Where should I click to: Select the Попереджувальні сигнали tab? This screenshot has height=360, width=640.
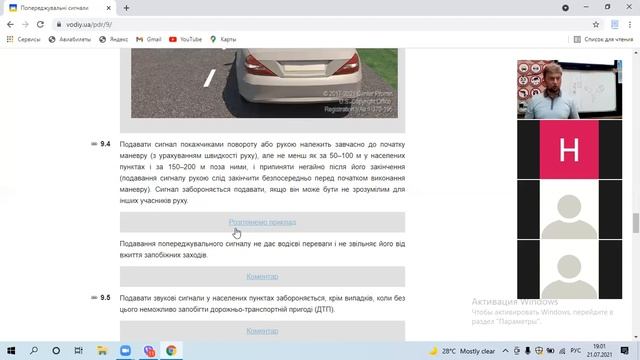tap(60, 8)
